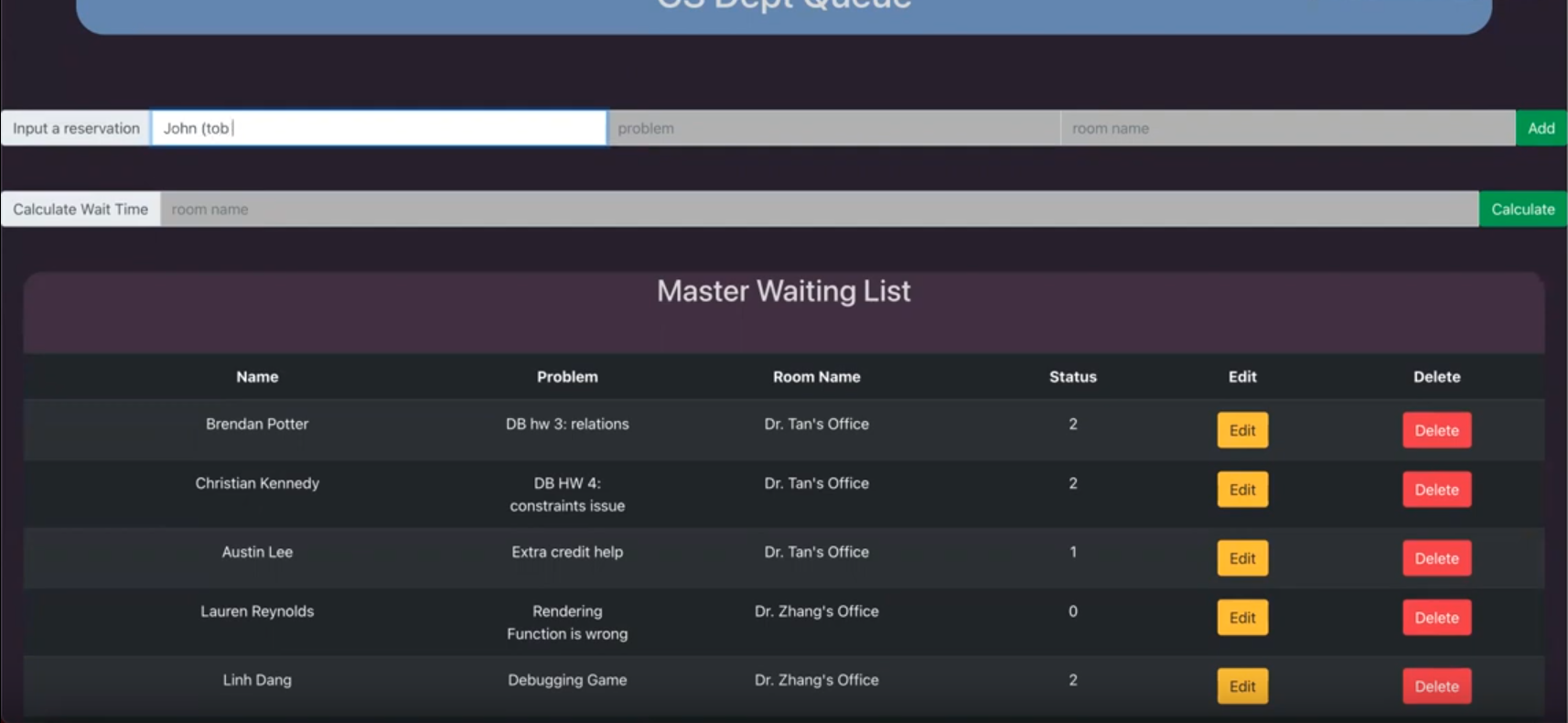Edit Brendan Potter's reservation

1241,430
